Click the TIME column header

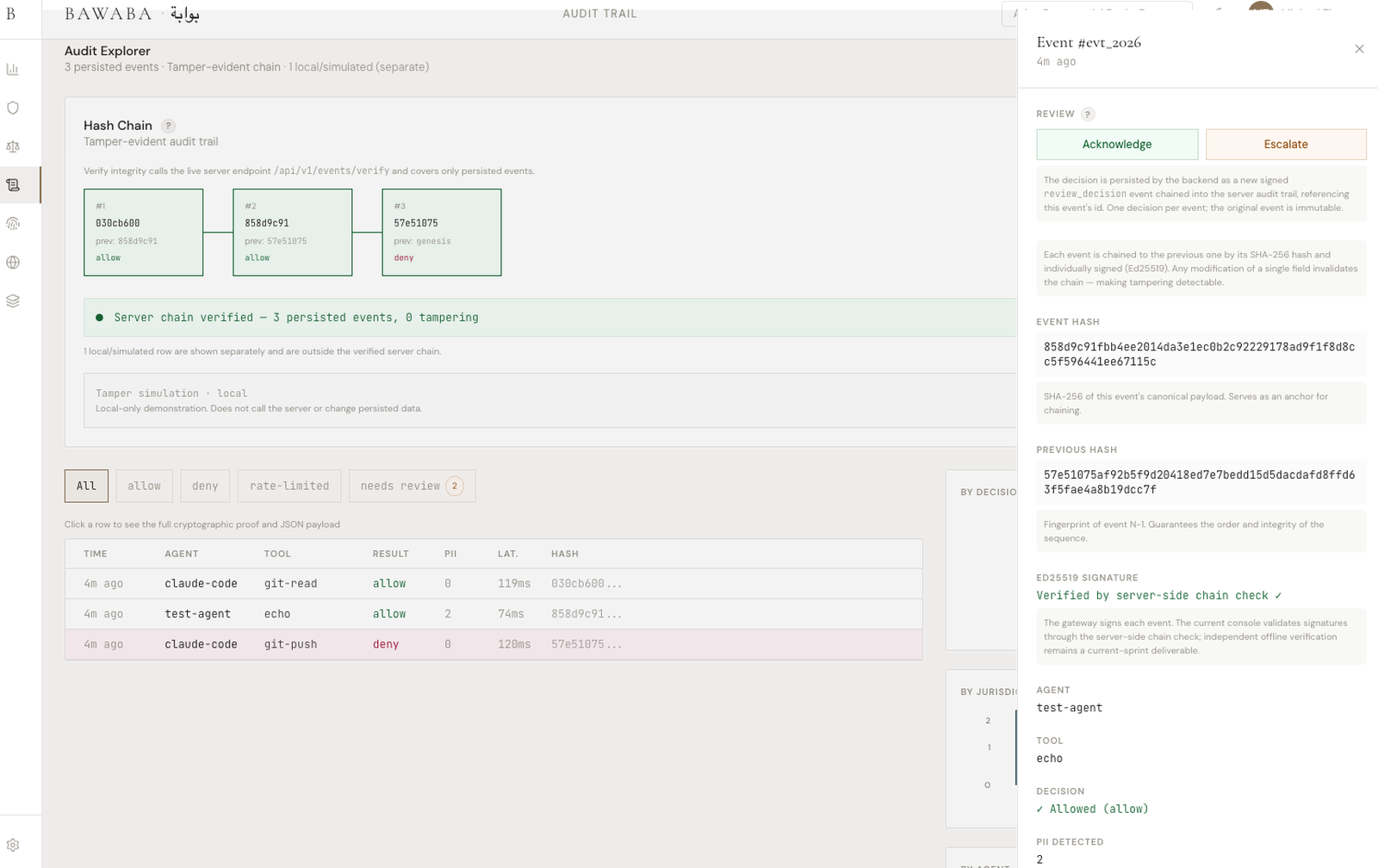pyautogui.click(x=96, y=554)
